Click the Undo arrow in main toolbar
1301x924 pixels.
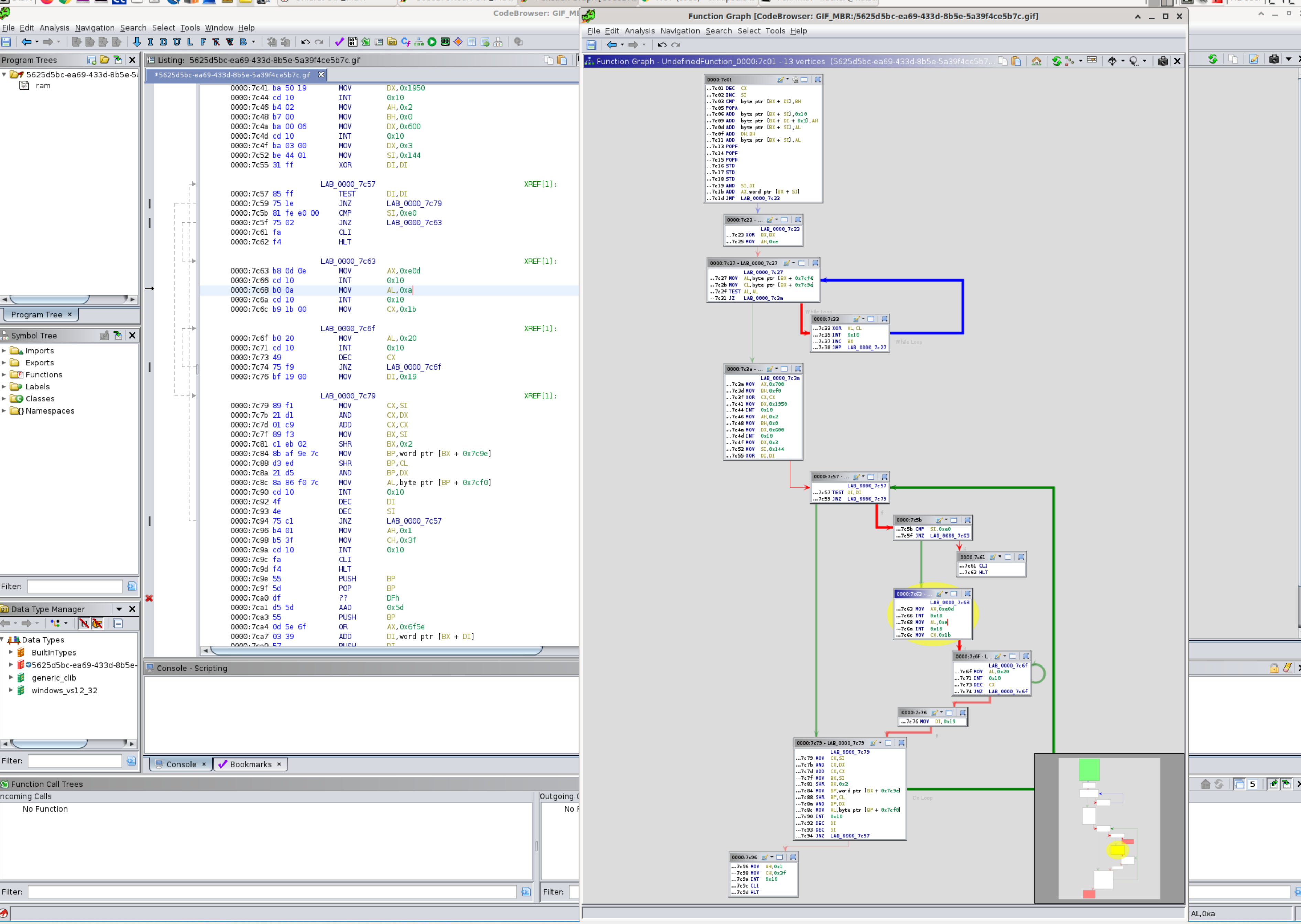[306, 42]
